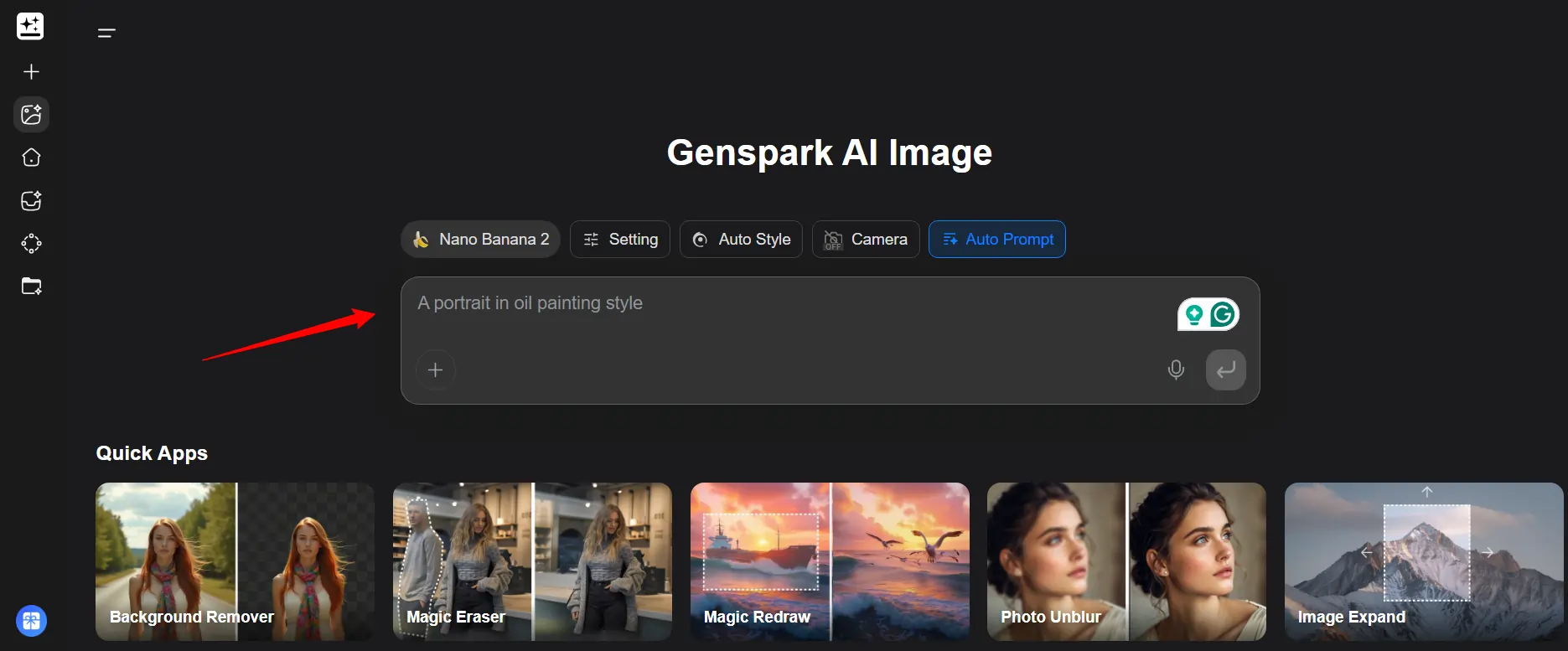Viewport: 1568px width, 651px height.
Task: Click the green lightbulb suggestion icon
Action: [x=1194, y=315]
